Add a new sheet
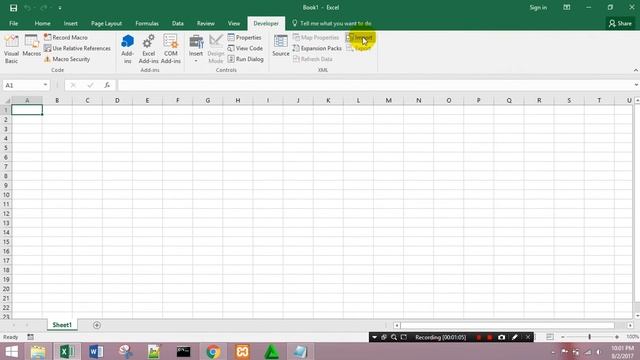This screenshot has height=360, width=640. [x=97, y=325]
